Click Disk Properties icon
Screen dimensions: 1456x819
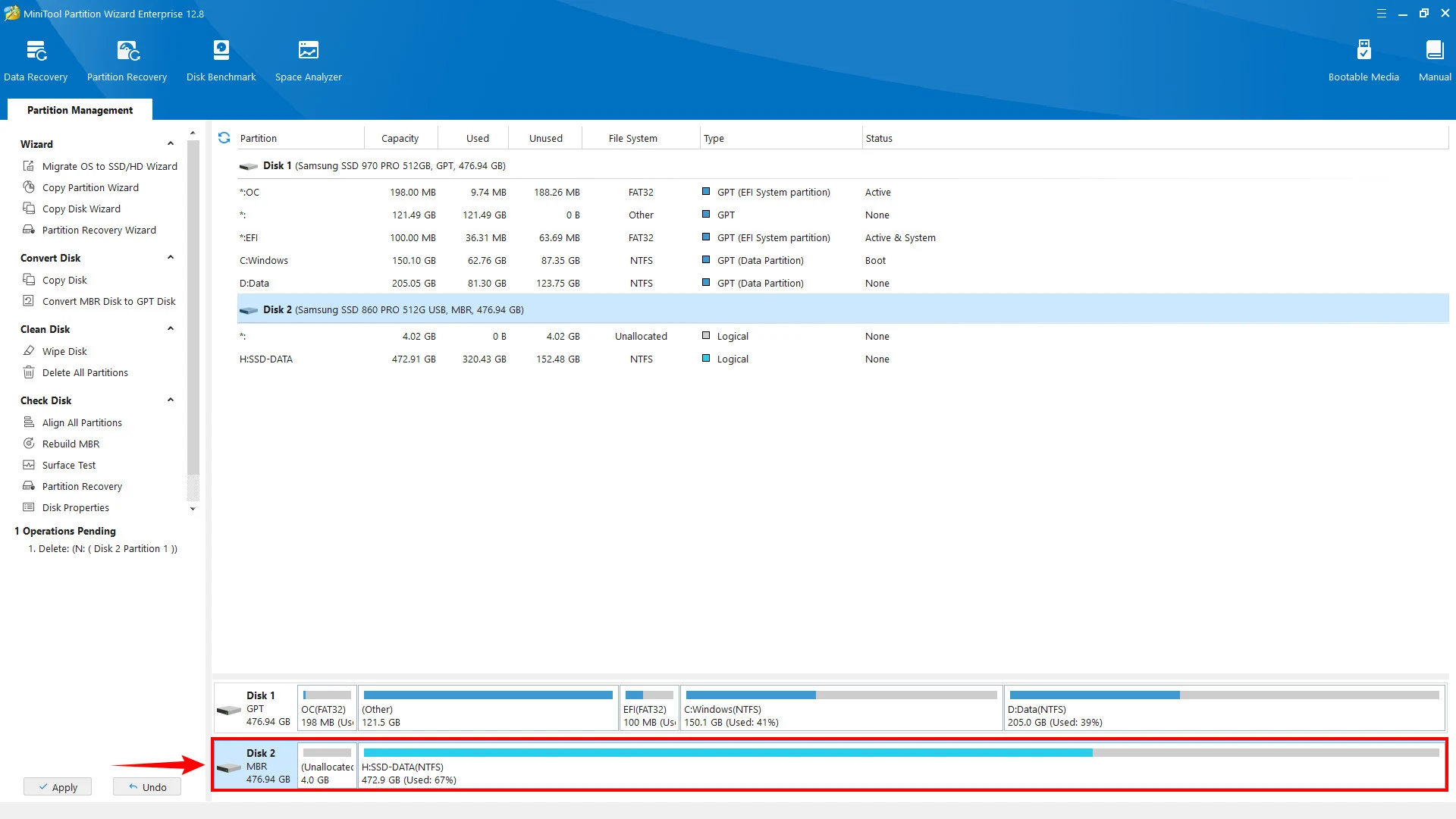point(29,507)
